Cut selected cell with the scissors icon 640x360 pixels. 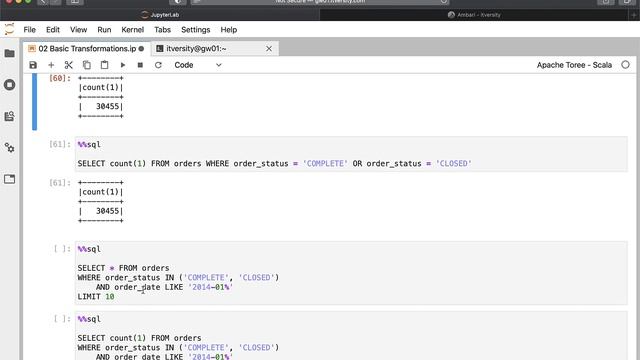(69, 65)
